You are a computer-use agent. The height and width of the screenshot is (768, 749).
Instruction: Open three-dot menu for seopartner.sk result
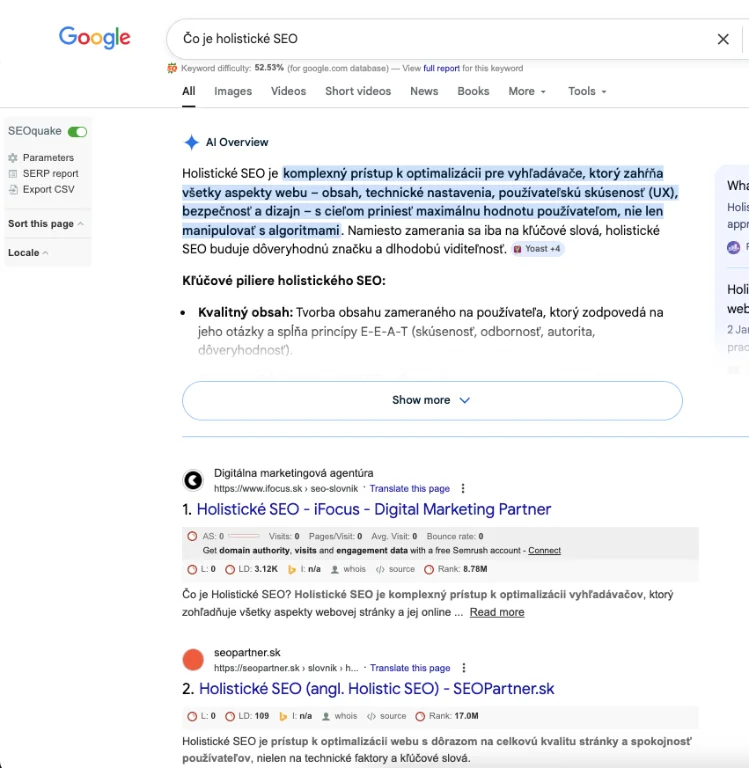[462, 668]
